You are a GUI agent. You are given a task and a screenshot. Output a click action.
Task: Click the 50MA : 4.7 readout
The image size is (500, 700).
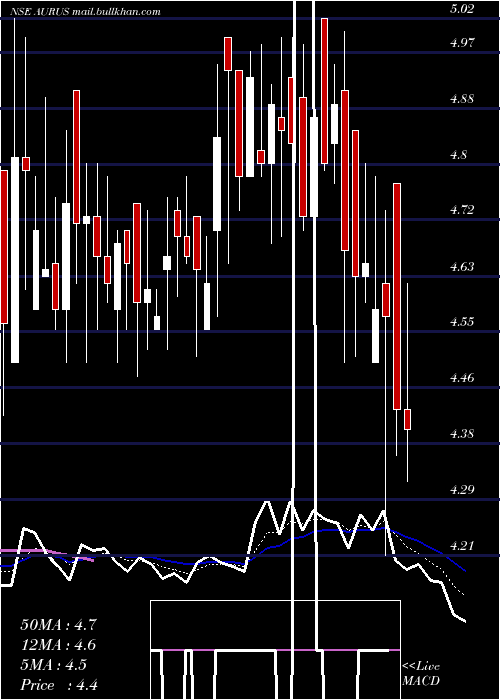click(x=58, y=625)
